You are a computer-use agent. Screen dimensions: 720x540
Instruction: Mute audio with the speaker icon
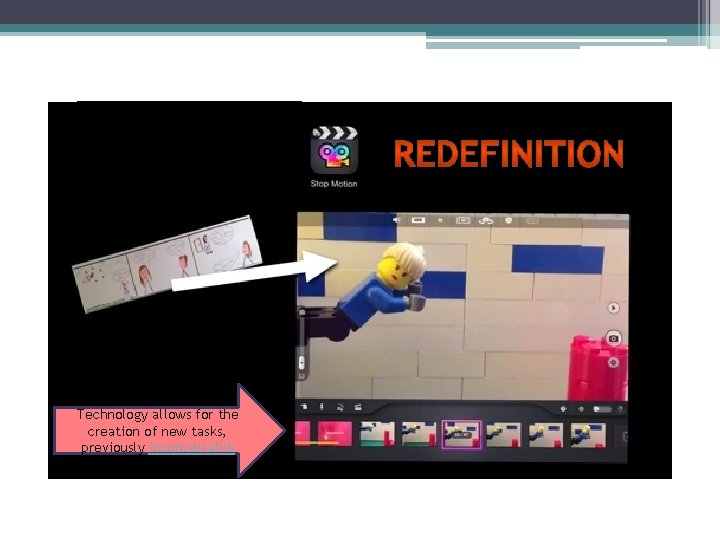[x=396, y=220]
